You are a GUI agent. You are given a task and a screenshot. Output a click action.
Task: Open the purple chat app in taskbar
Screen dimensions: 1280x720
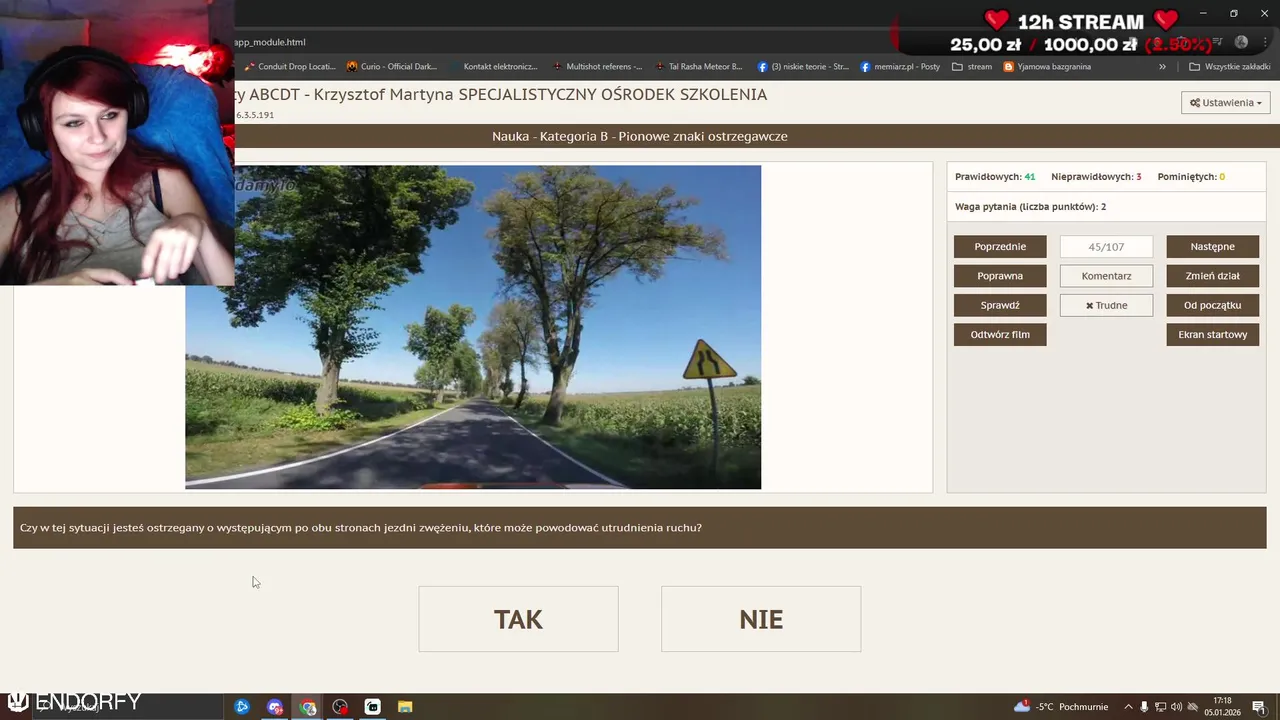click(x=275, y=707)
